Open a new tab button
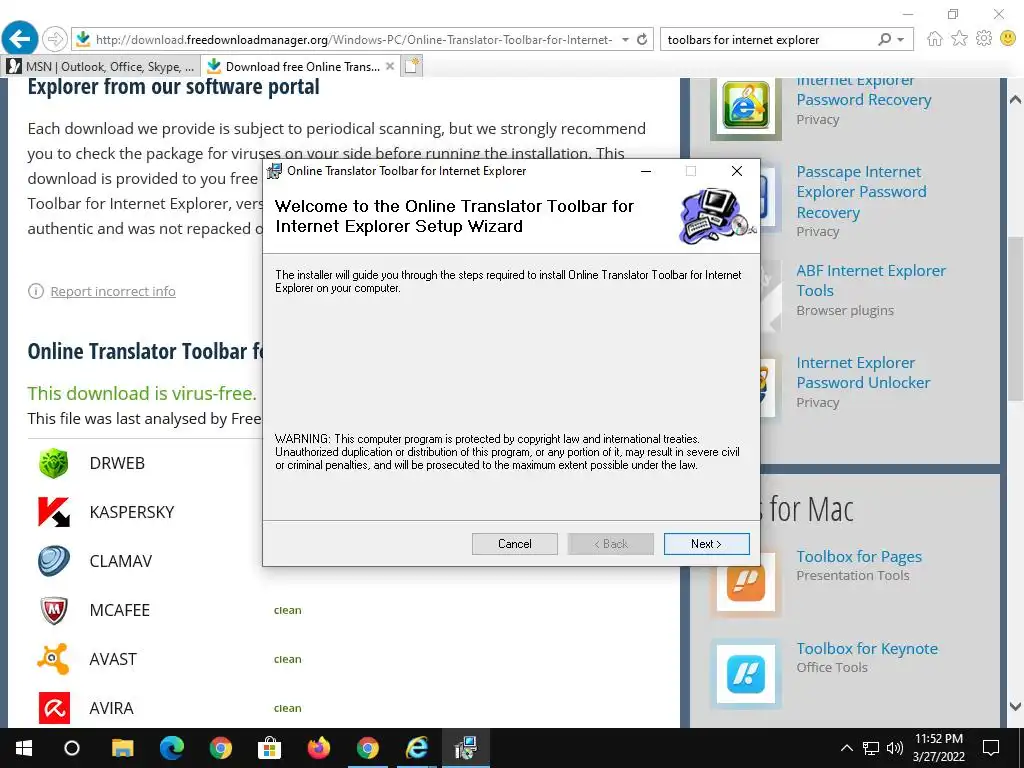Screen dimensions: 1024x768 [411, 67]
